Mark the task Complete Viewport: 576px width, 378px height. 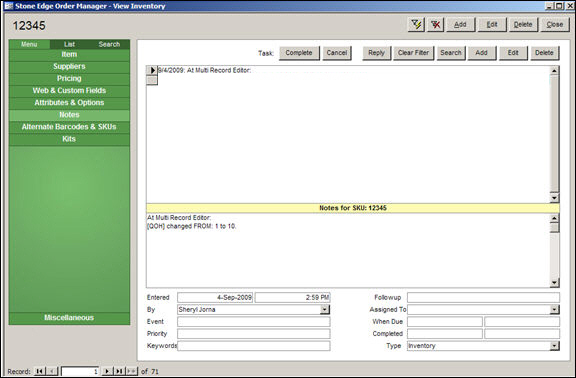299,53
